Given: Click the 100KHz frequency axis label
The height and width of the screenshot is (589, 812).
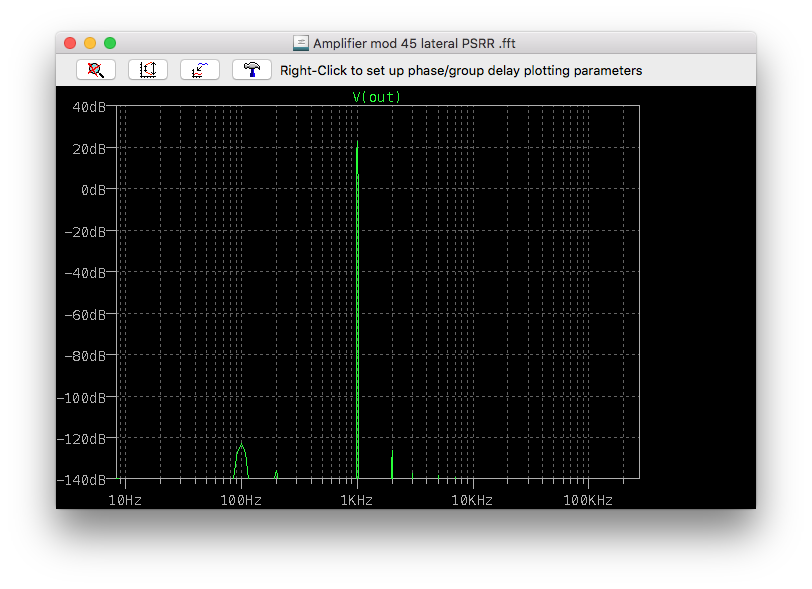Looking at the screenshot, I should (x=588, y=500).
